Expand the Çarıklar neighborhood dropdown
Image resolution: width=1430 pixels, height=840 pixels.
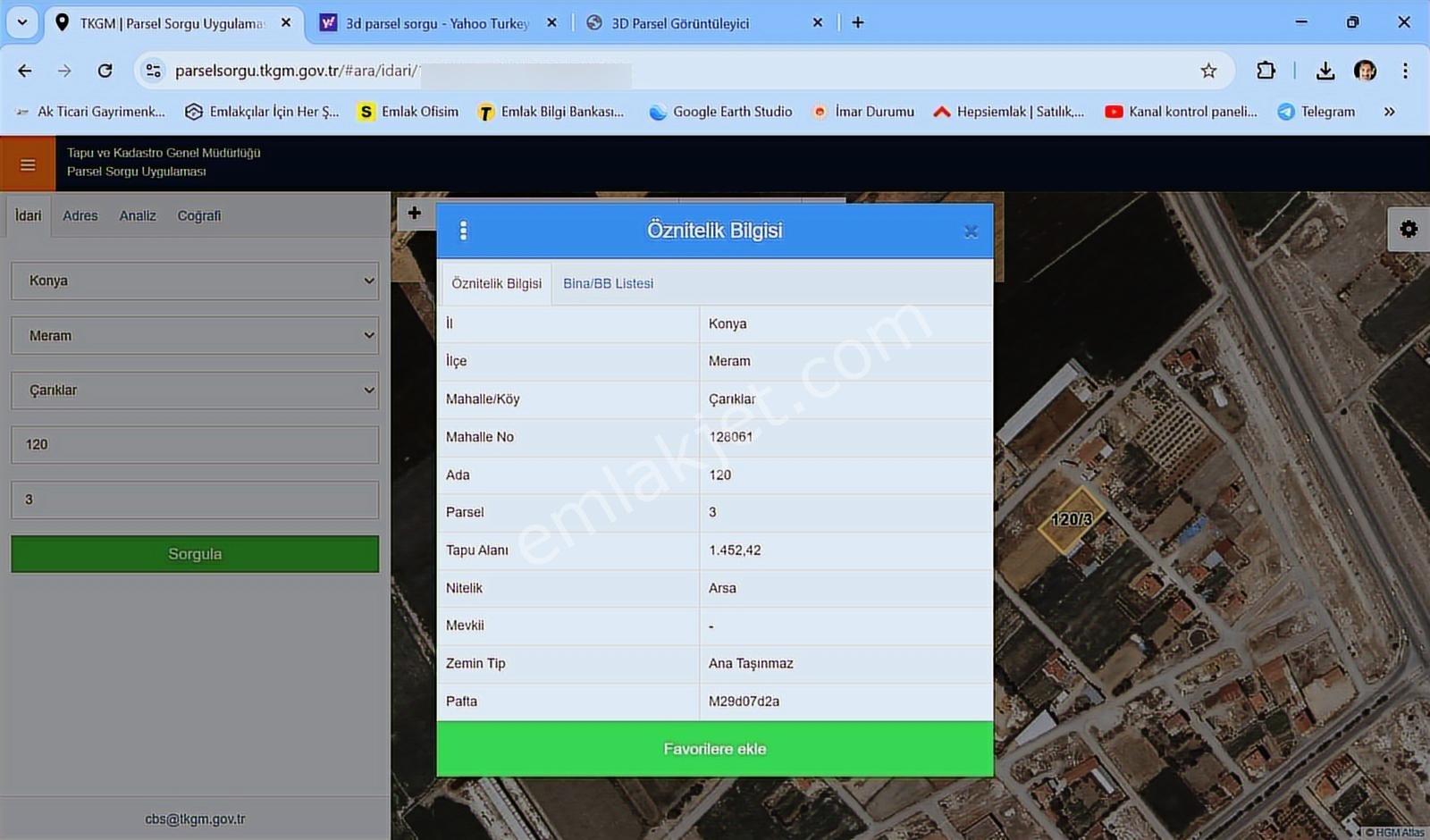(195, 391)
